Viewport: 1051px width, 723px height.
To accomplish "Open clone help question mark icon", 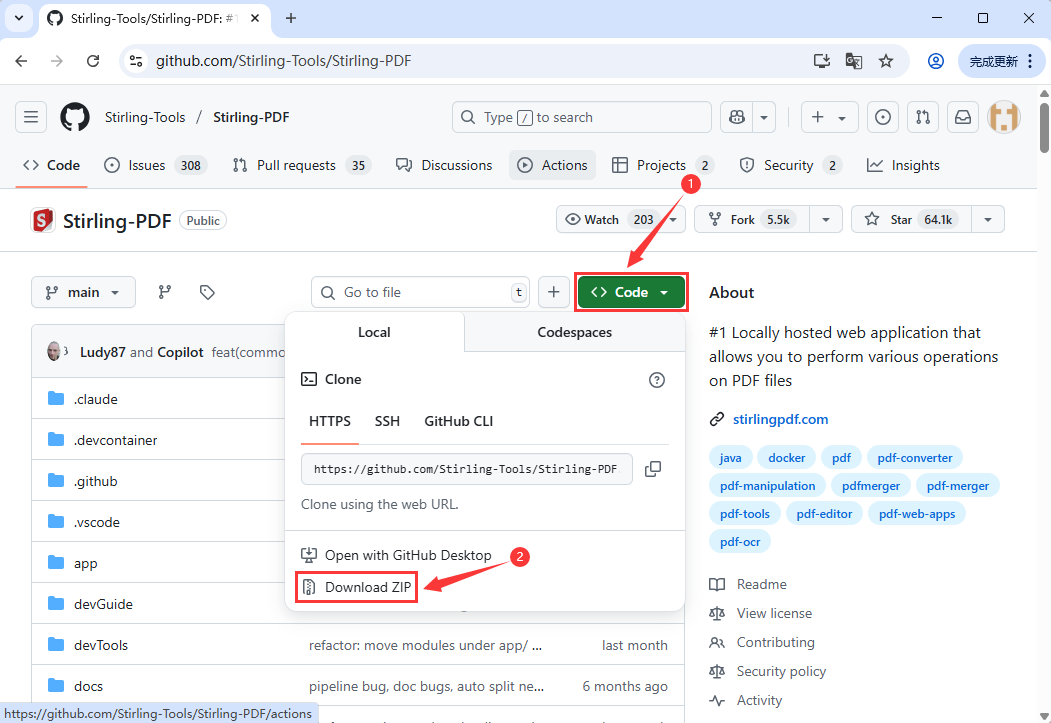I will point(657,380).
